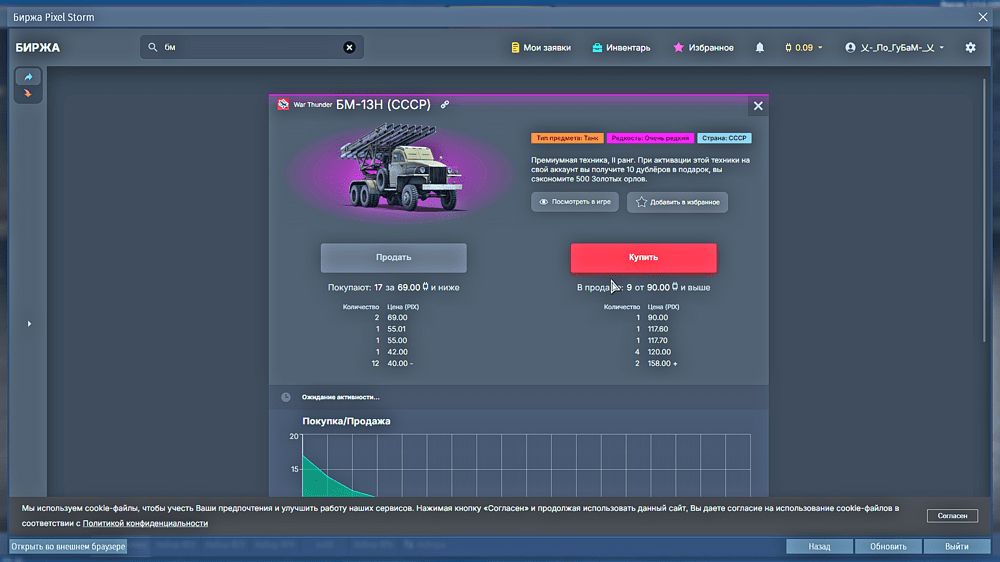The width and height of the screenshot is (1000, 562).
Task: Expand the left sidebar with the small arrow
Action: tap(28, 324)
